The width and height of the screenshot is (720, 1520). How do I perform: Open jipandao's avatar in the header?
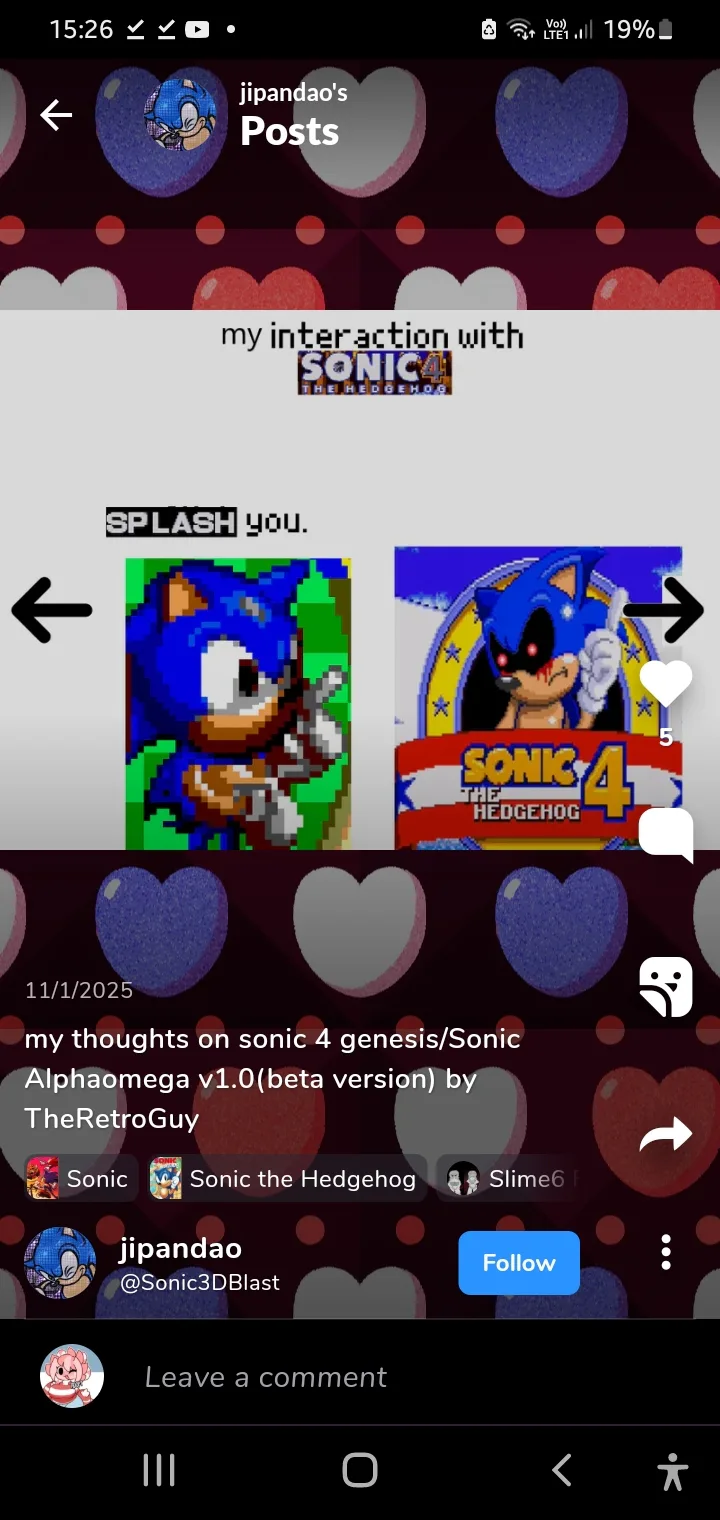point(181,115)
